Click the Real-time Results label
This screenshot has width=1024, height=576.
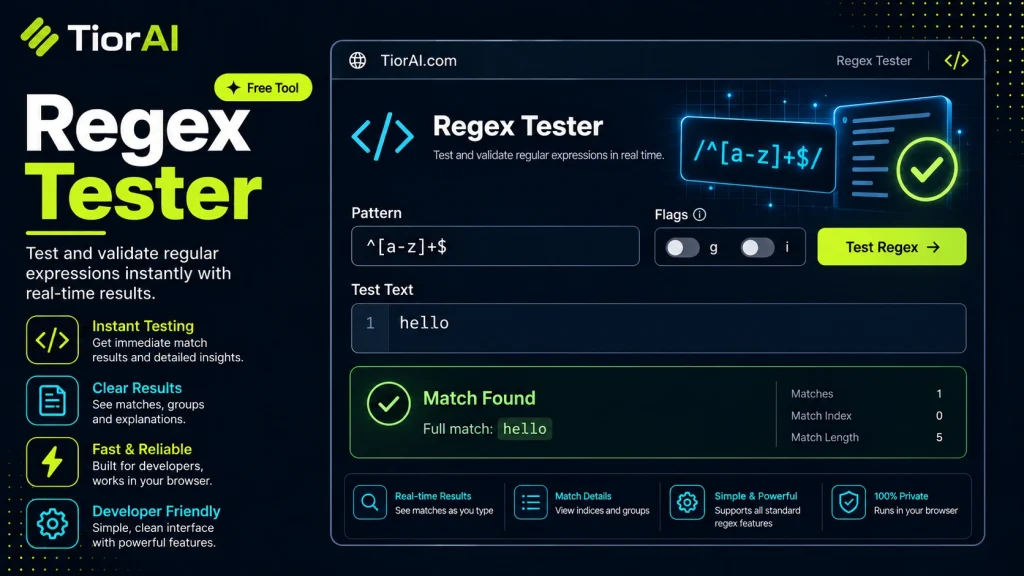pyautogui.click(x=433, y=496)
